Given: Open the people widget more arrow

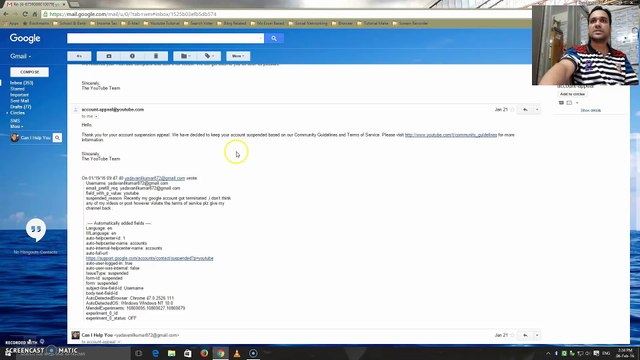Looking at the screenshot, I should pos(577,103).
